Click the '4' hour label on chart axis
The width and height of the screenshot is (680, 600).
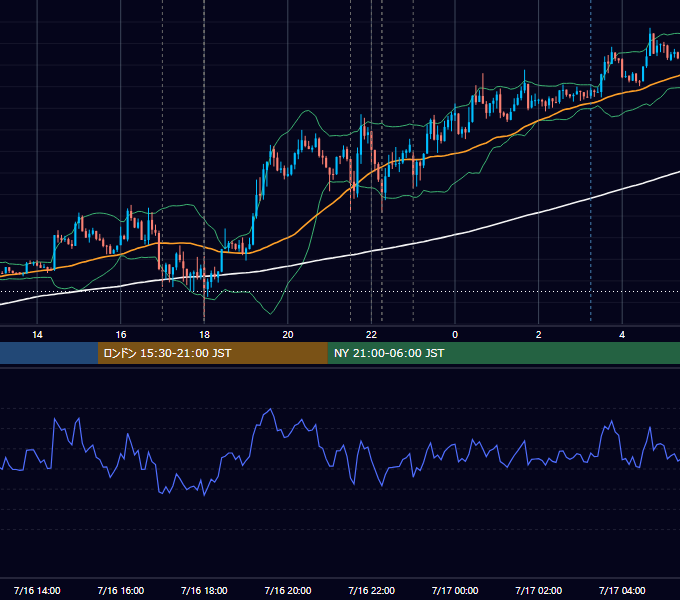[x=622, y=335]
